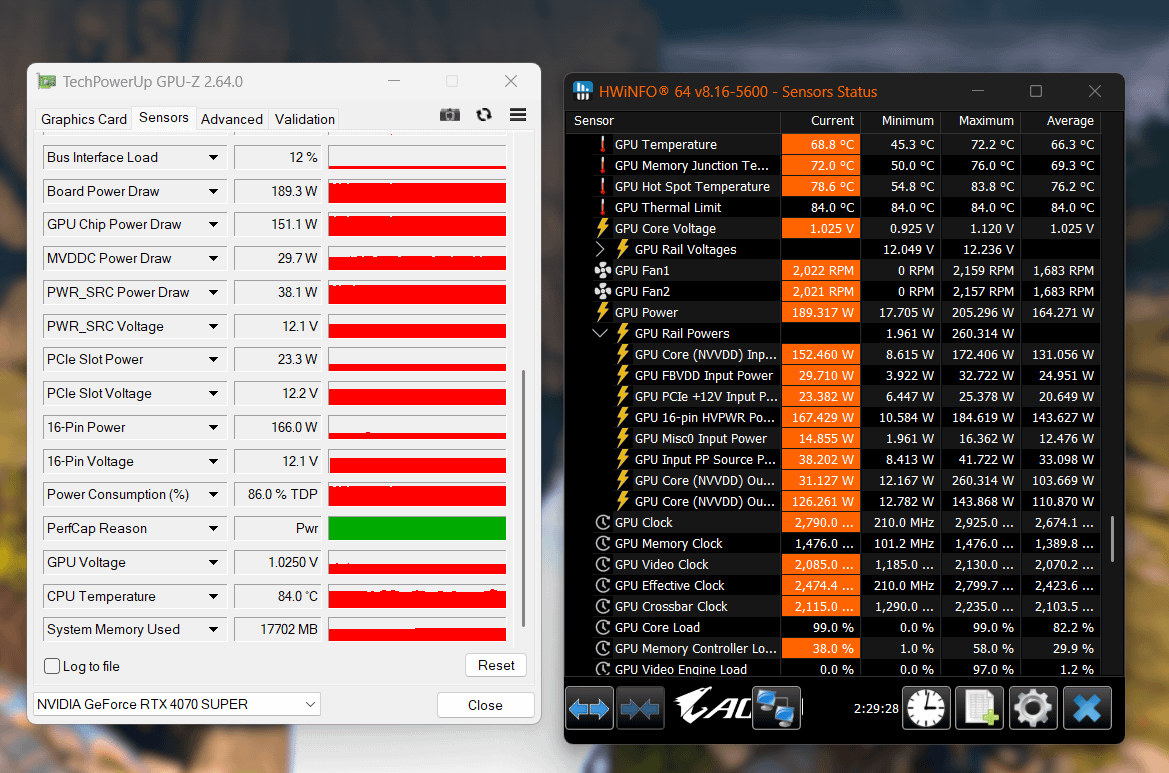This screenshot has width=1169, height=773.
Task: Open GPU Voltage dropdown in GPU-Z
Action: click(x=213, y=563)
